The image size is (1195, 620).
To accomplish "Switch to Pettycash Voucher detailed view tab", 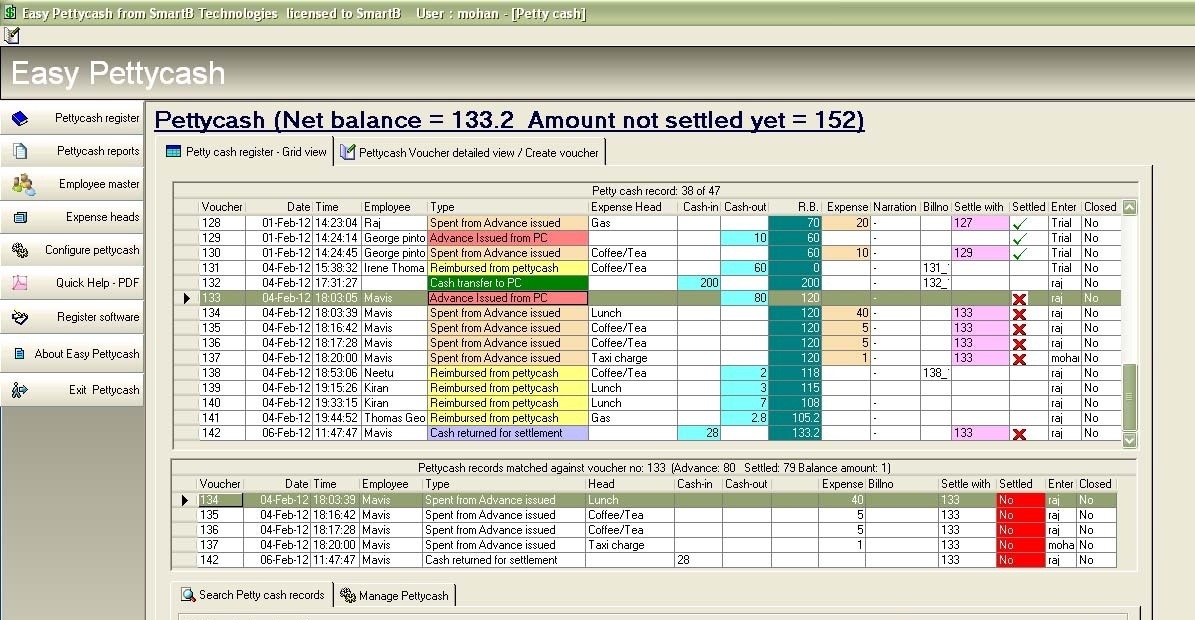I will [x=470, y=152].
